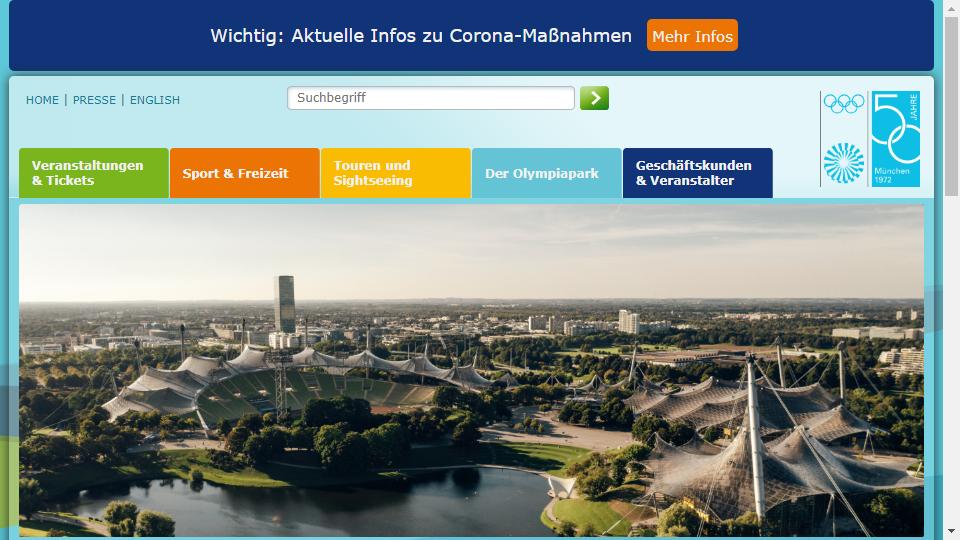The height and width of the screenshot is (540, 960).
Task: Open the PRESSE link
Action: (x=94, y=100)
